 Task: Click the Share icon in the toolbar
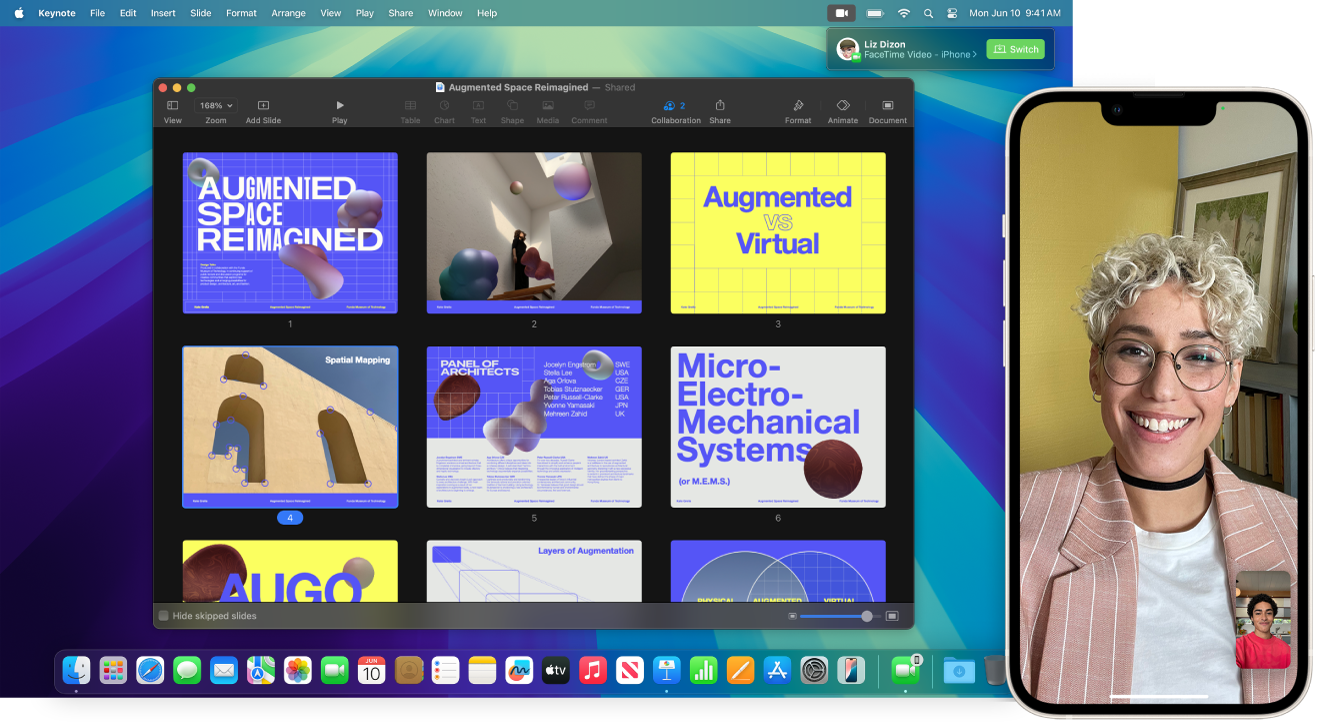(719, 107)
